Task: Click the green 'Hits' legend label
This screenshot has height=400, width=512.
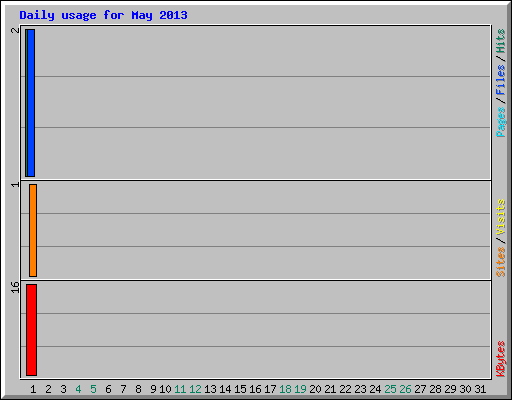Action: (x=500, y=41)
